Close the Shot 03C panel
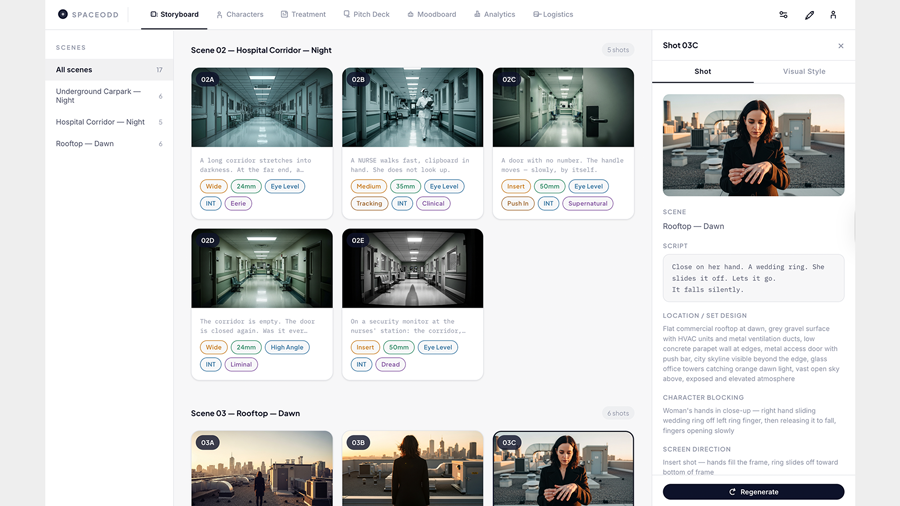The width and height of the screenshot is (900, 506). [841, 46]
